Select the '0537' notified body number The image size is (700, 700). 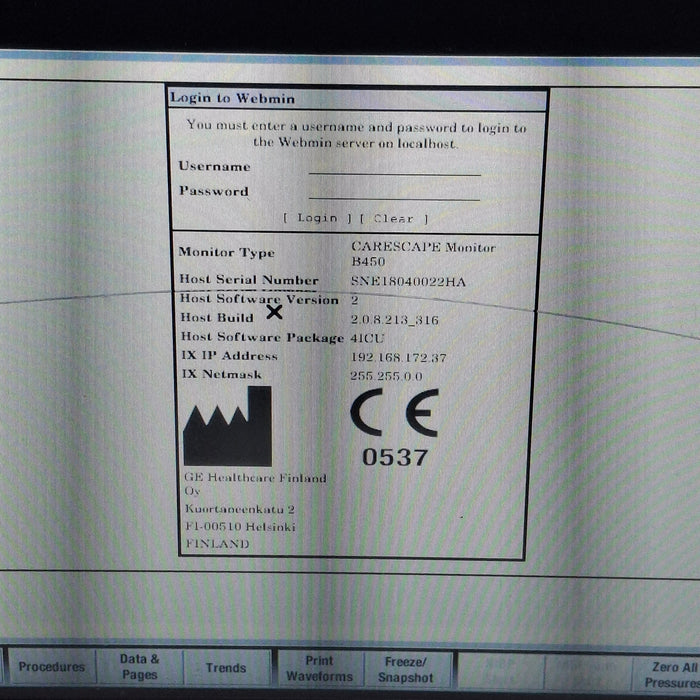click(x=395, y=458)
